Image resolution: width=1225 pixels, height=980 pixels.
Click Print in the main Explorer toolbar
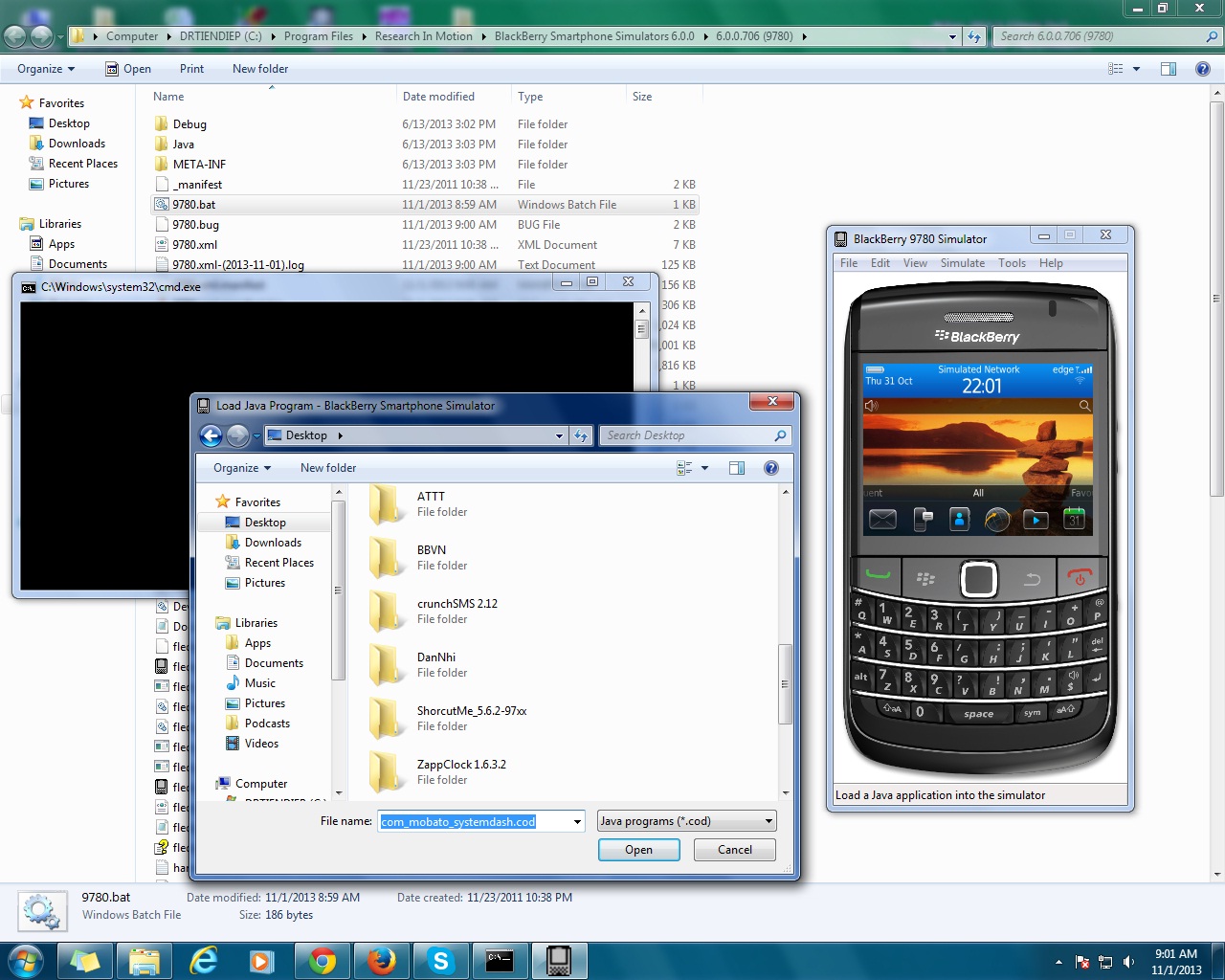coord(191,69)
